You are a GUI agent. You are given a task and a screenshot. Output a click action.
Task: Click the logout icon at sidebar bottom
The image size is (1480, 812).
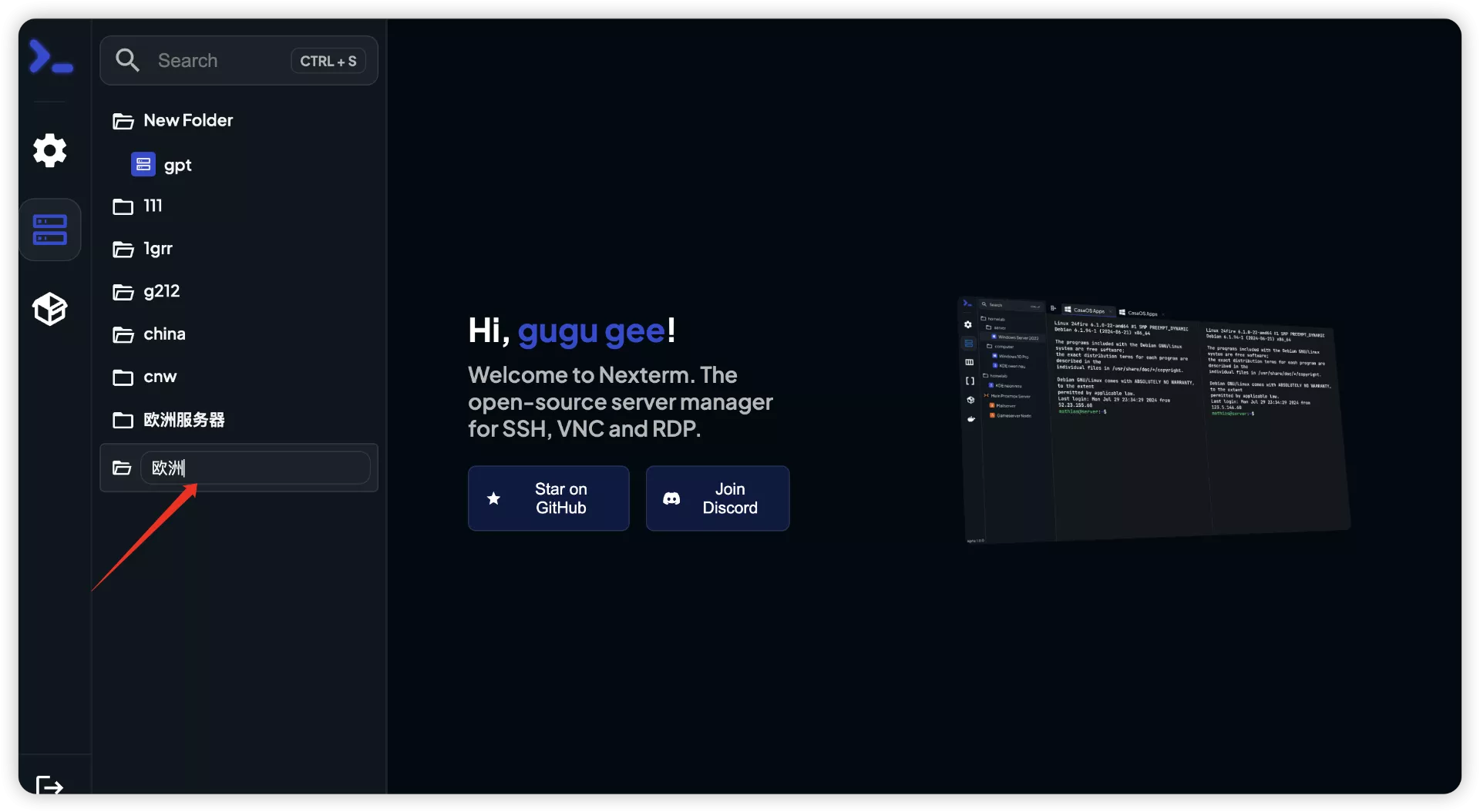[50, 786]
